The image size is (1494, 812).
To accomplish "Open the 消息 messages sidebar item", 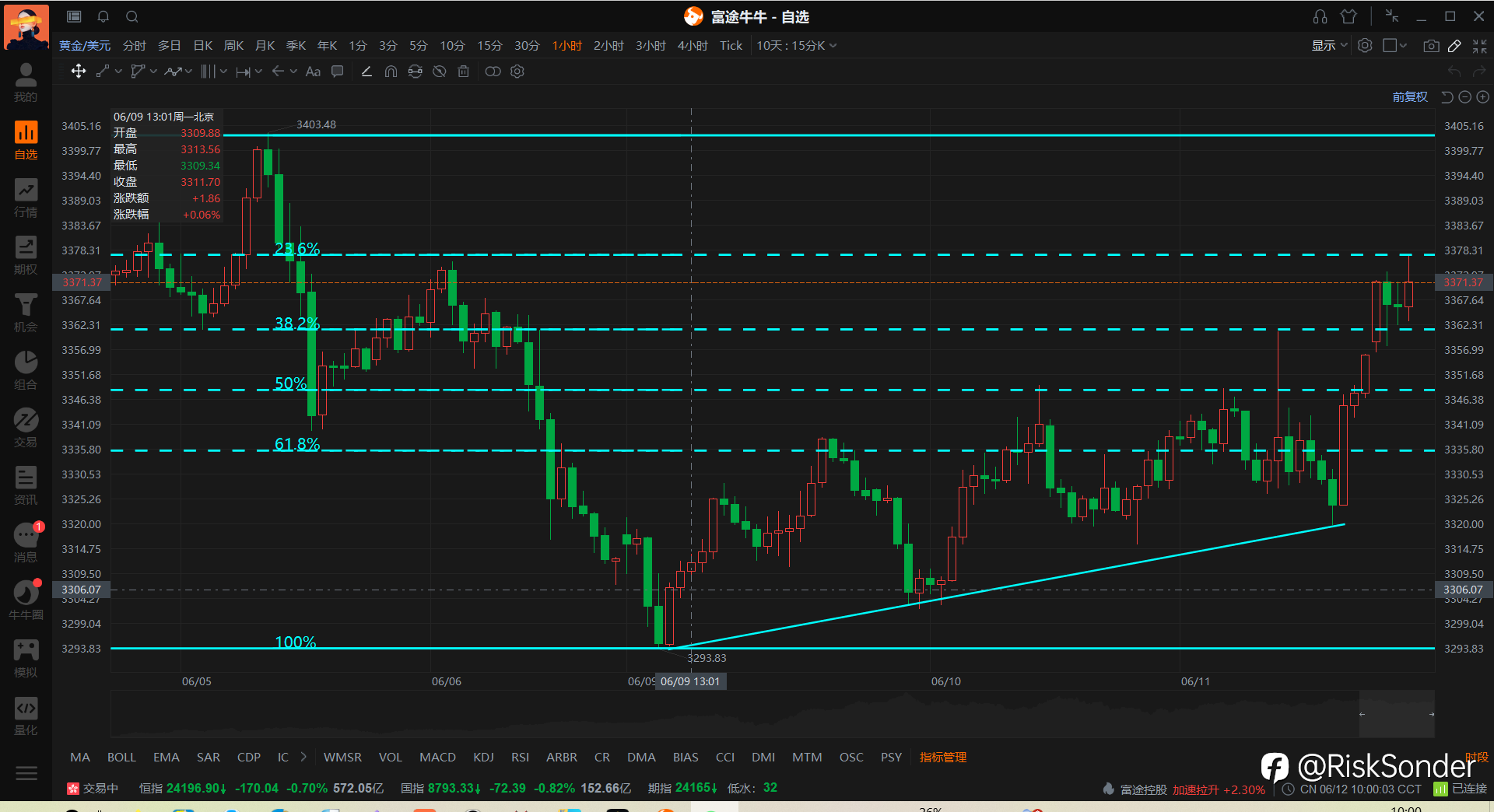I will coord(26,544).
